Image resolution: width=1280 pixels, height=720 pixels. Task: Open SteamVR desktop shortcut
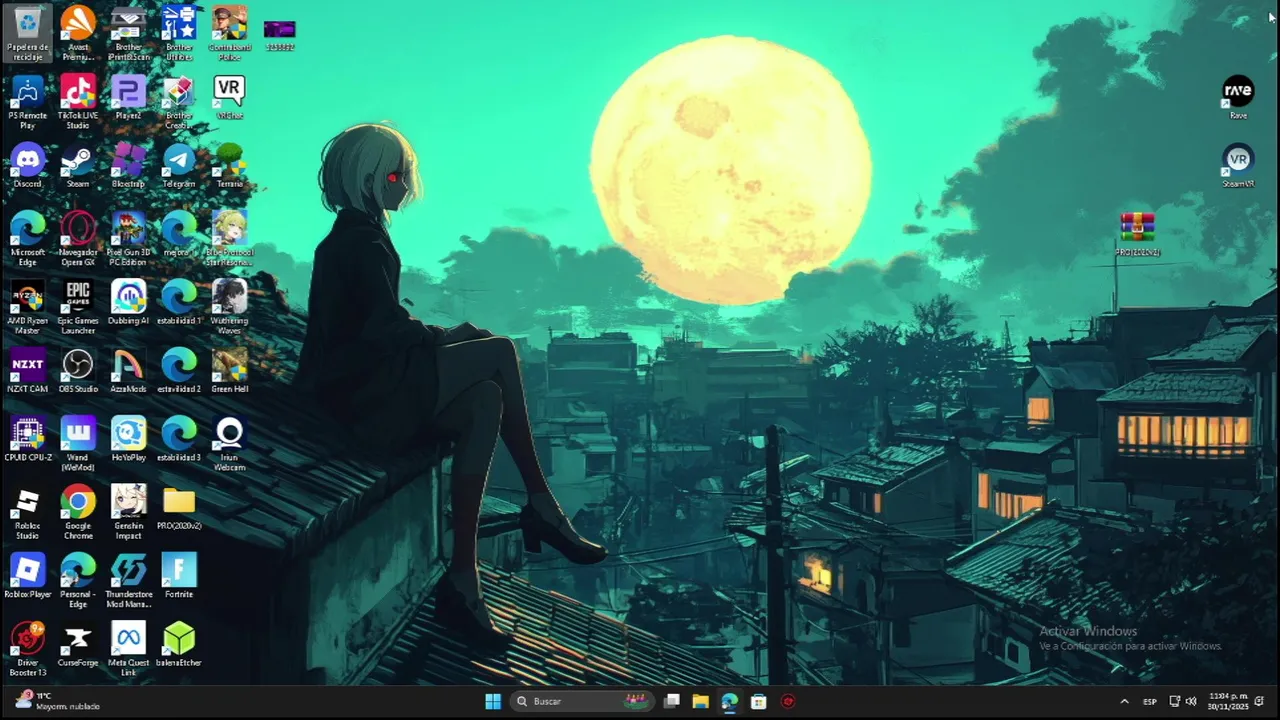point(1238,165)
